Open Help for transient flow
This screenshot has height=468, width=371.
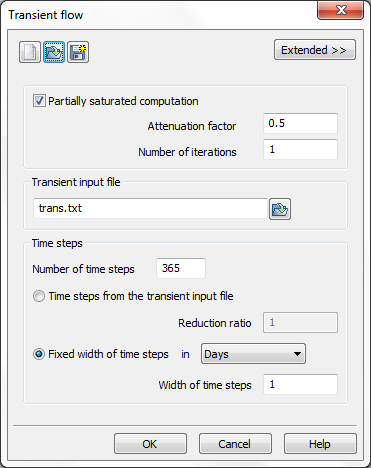point(320,444)
